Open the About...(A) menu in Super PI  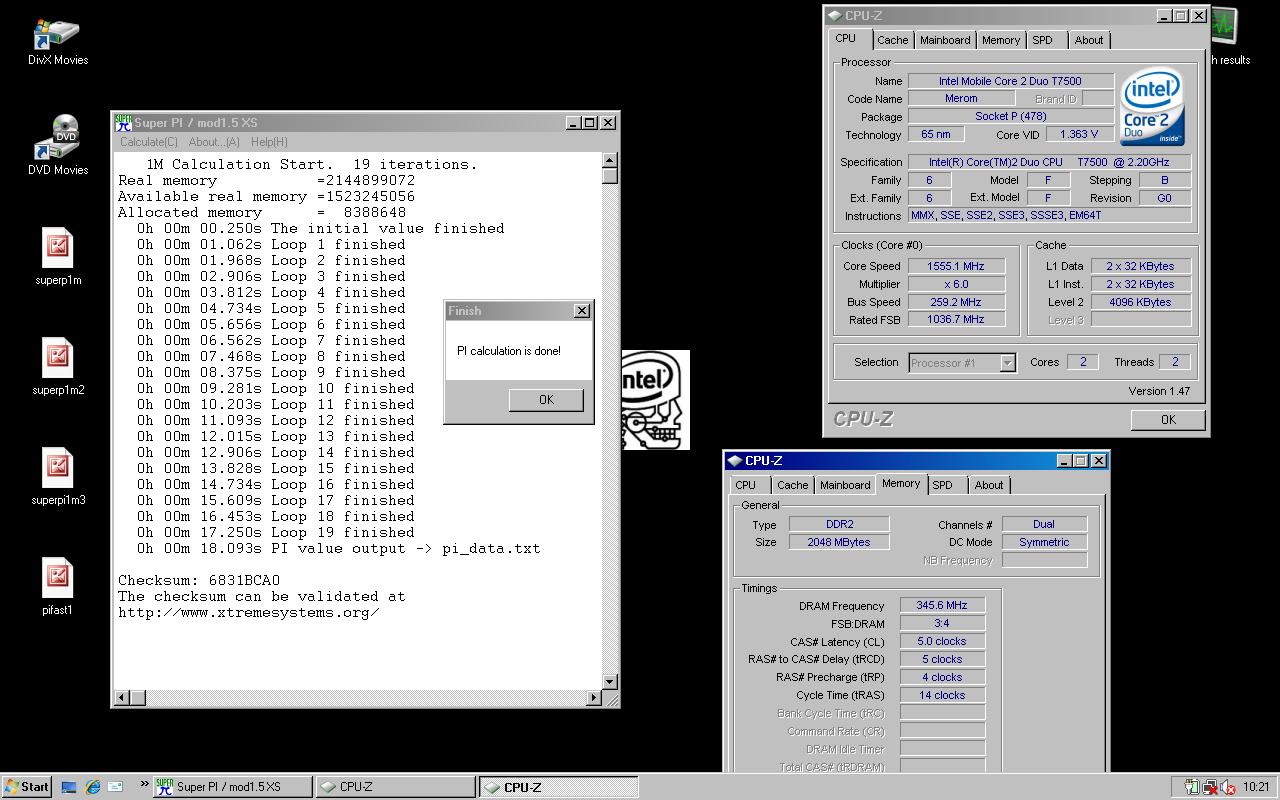[214, 142]
